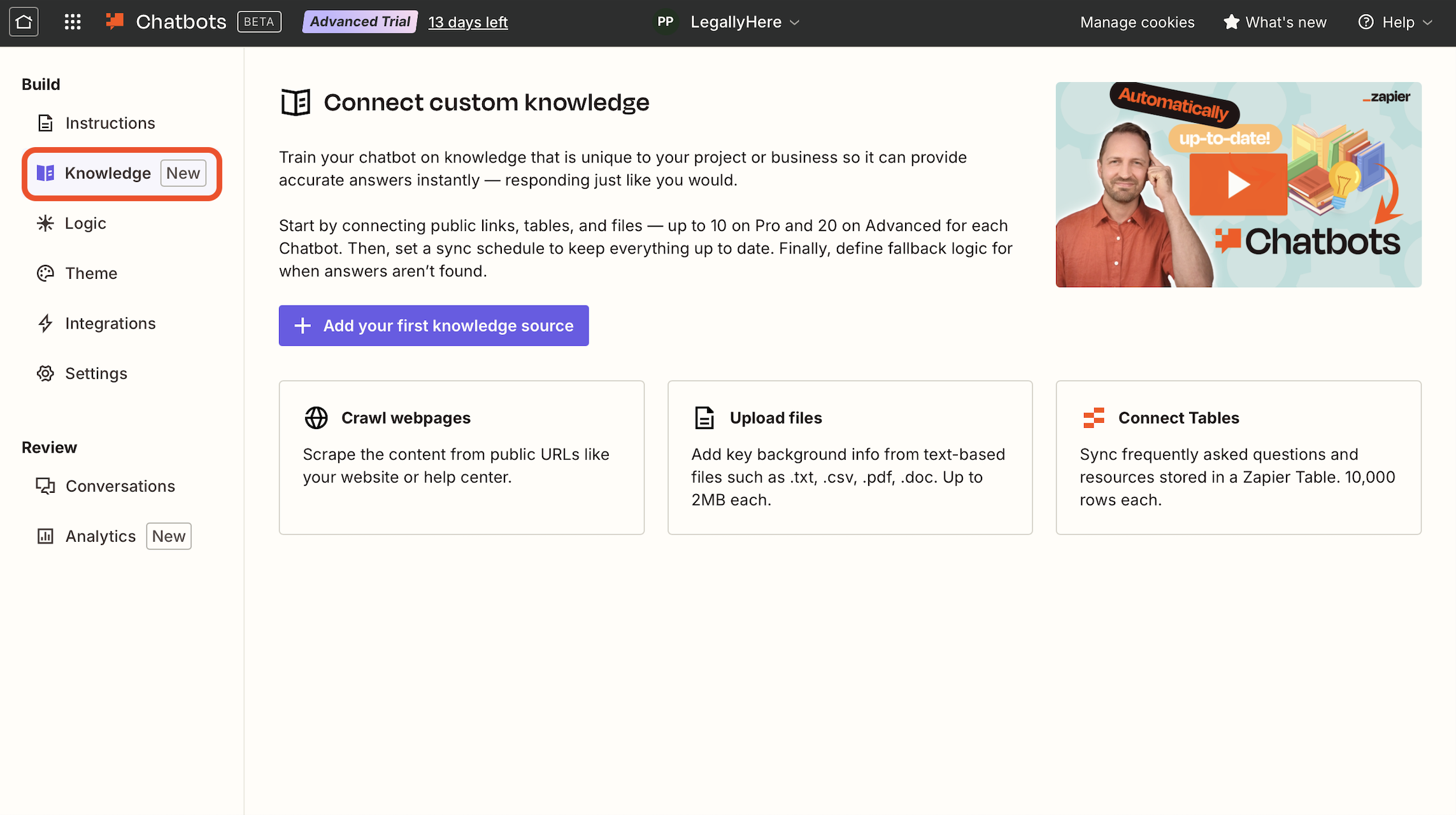Viewport: 1456px width, 815px height.
Task: Click Manage cookies in top bar
Action: coord(1137,22)
